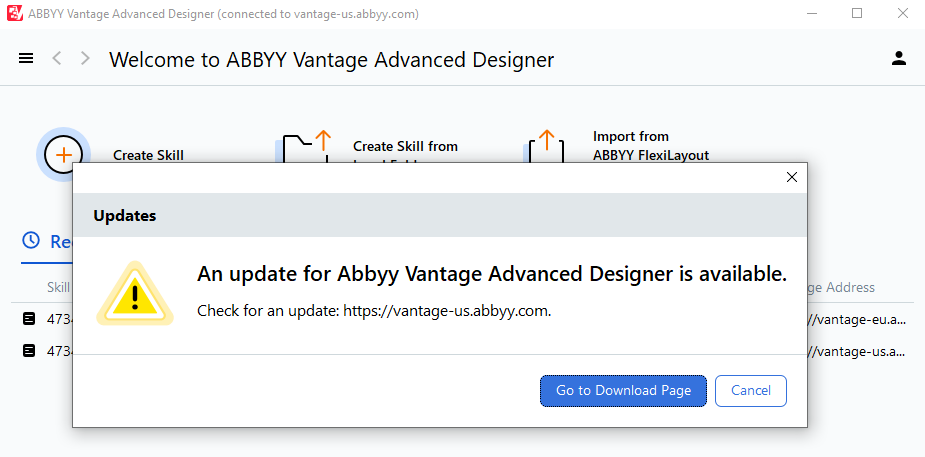
Task: Click the yellow warning triangle icon
Action: pos(135,294)
